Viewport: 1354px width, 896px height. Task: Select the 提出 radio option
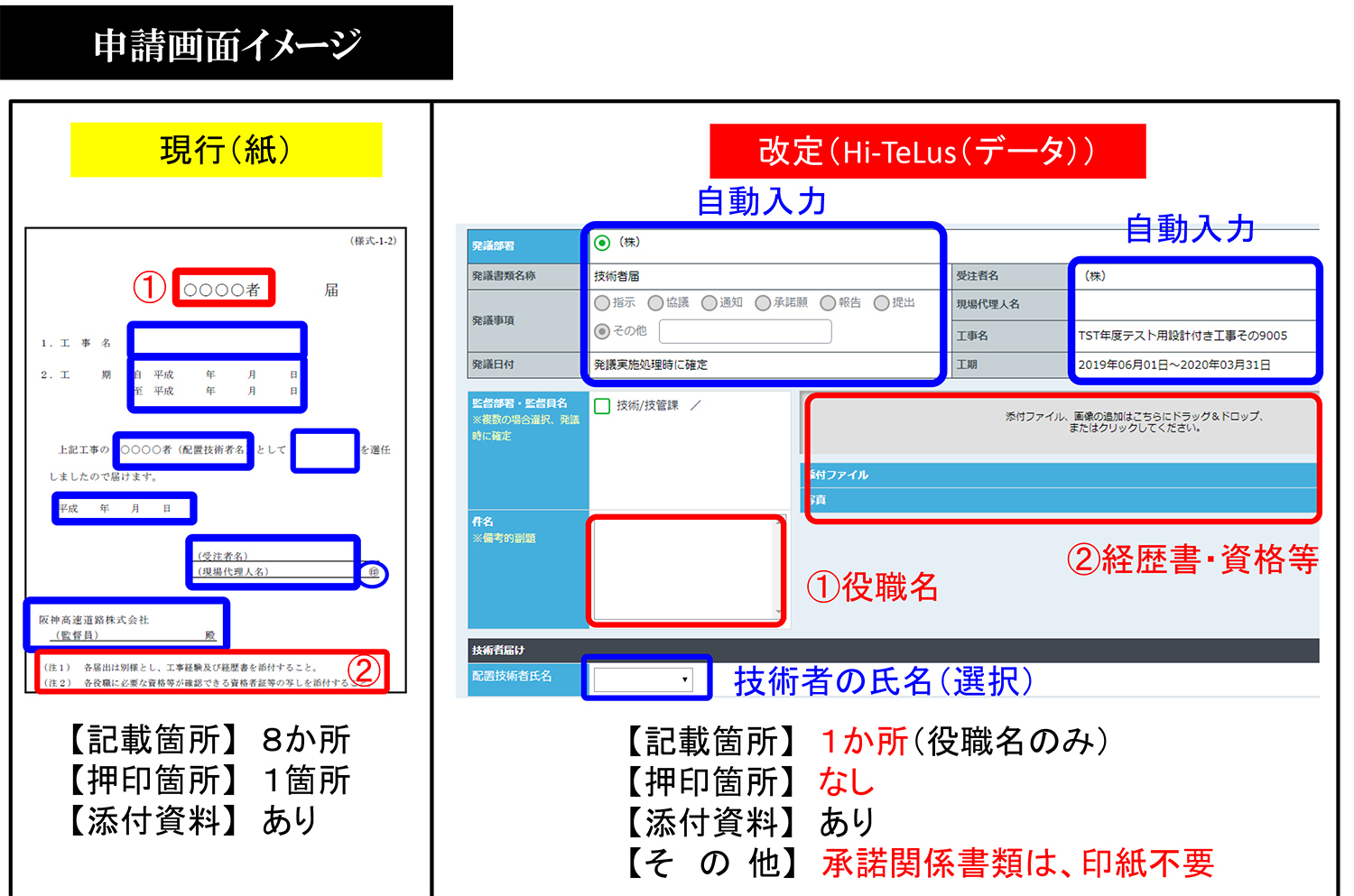click(882, 303)
